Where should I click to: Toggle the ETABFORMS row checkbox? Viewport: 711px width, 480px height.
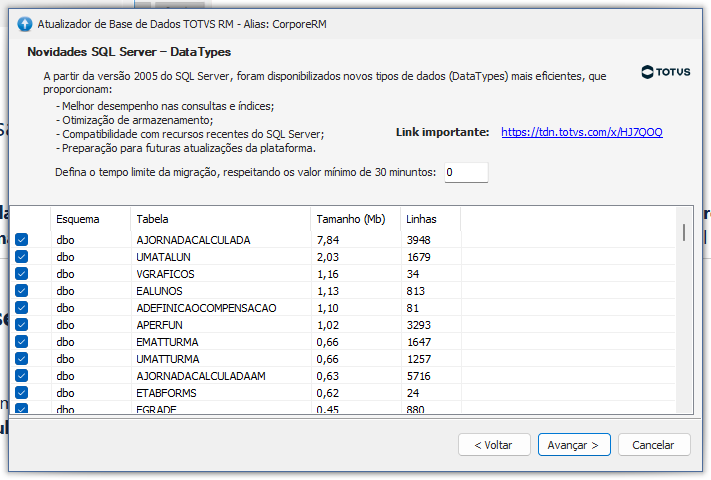click(x=22, y=393)
